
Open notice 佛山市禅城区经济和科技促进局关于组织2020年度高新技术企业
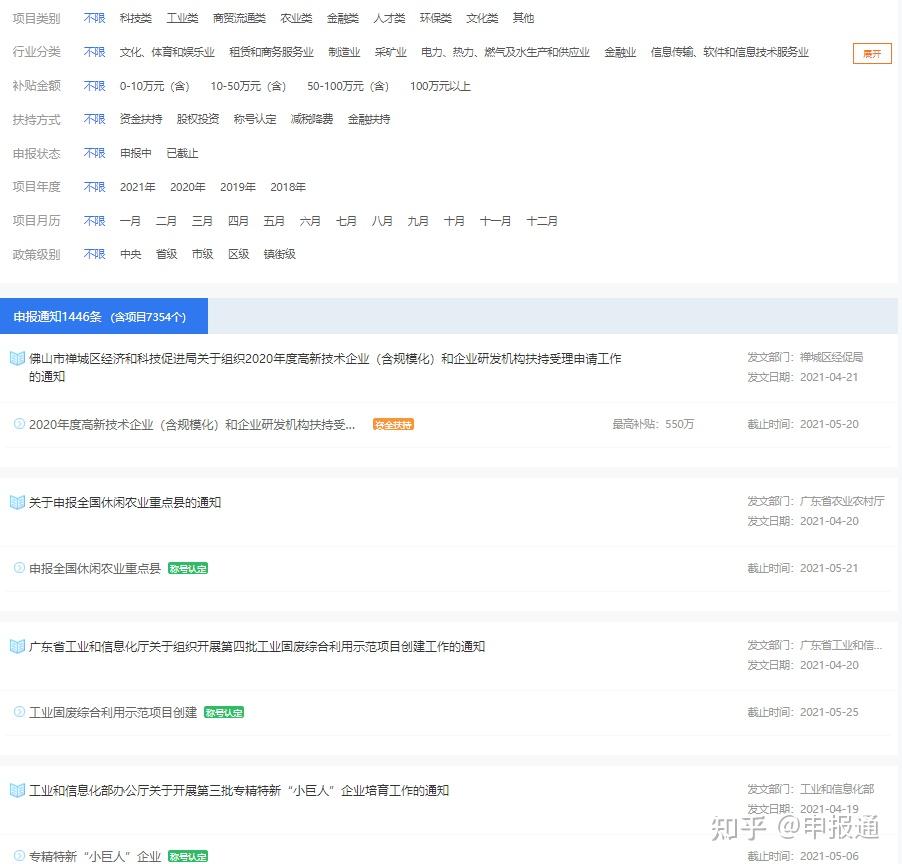click(x=325, y=368)
